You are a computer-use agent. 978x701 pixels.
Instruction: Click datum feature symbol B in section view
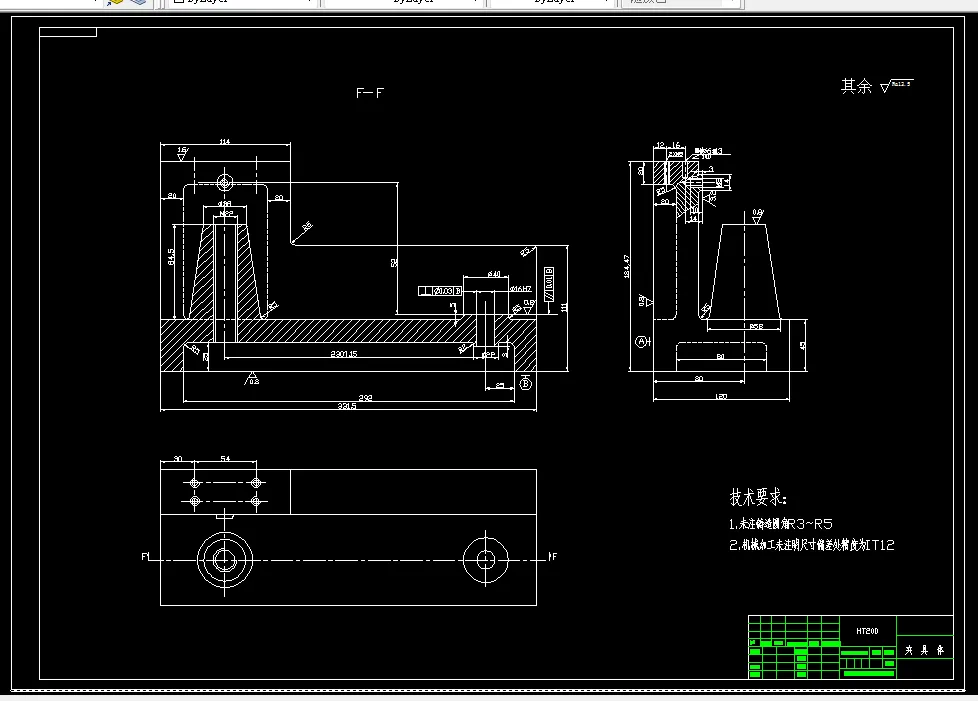[x=525, y=383]
